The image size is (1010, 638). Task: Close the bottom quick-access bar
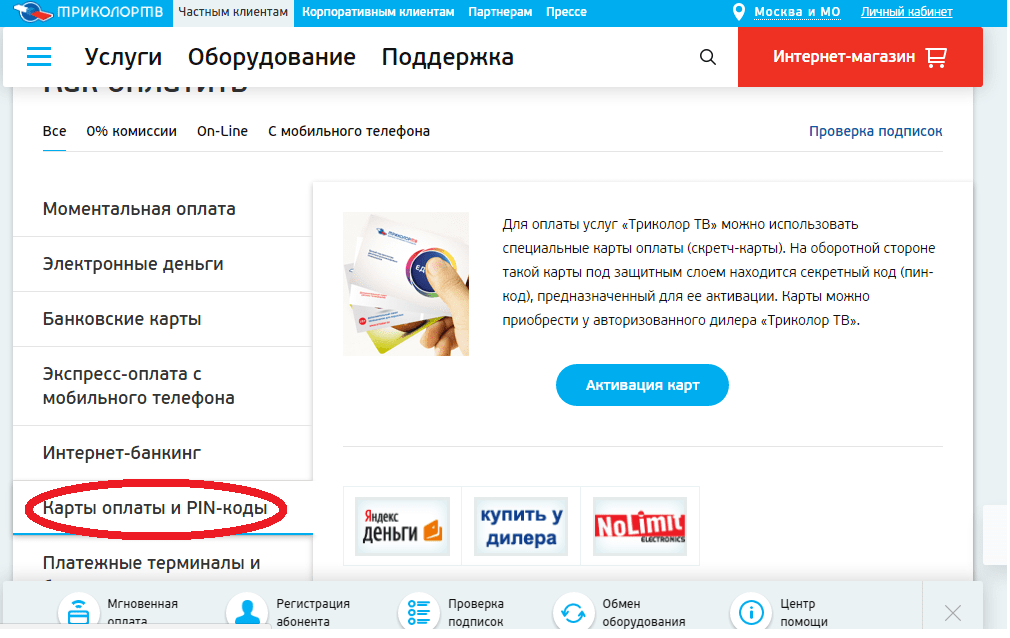coord(952,612)
